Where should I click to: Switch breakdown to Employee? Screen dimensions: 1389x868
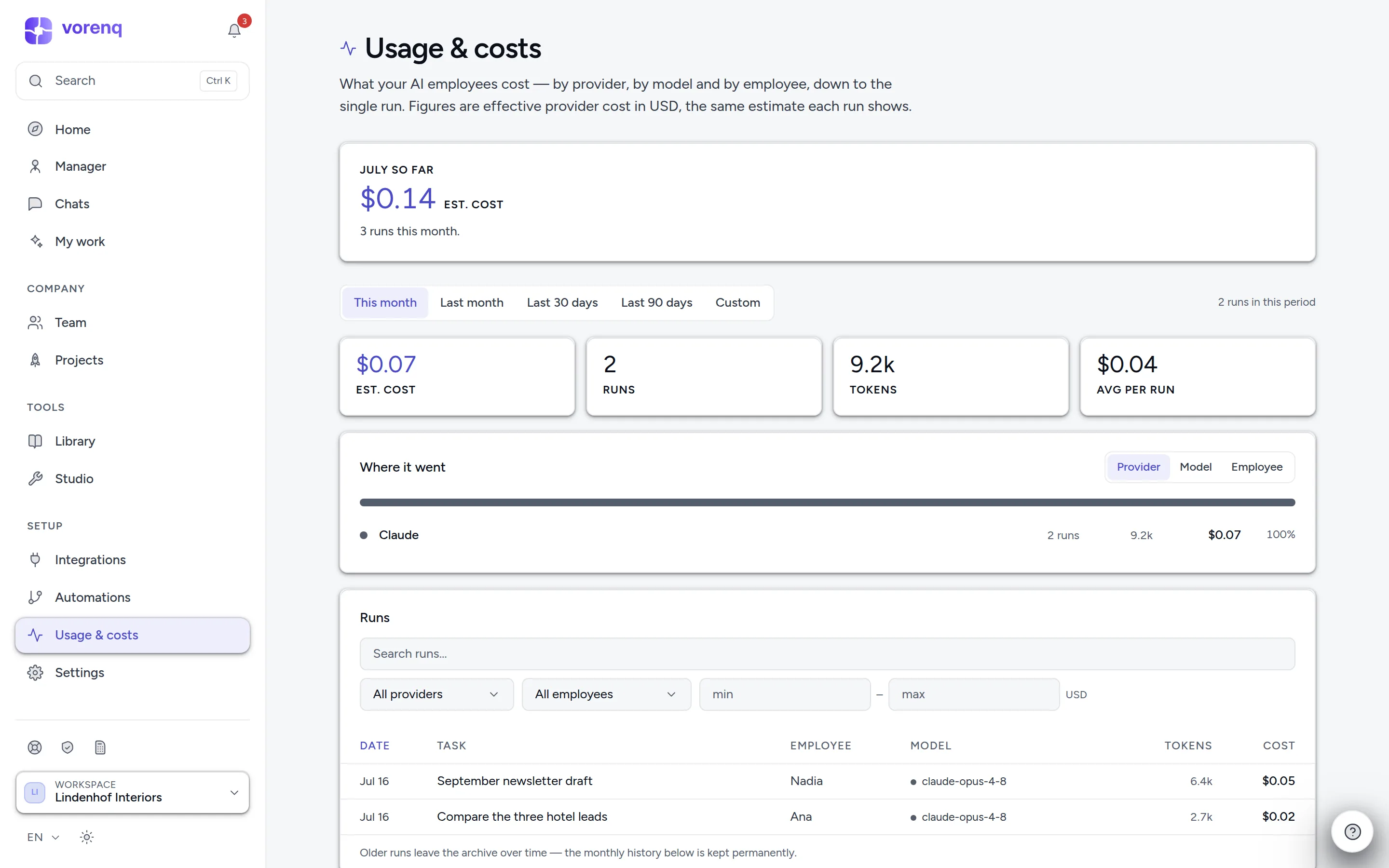pyautogui.click(x=1256, y=467)
